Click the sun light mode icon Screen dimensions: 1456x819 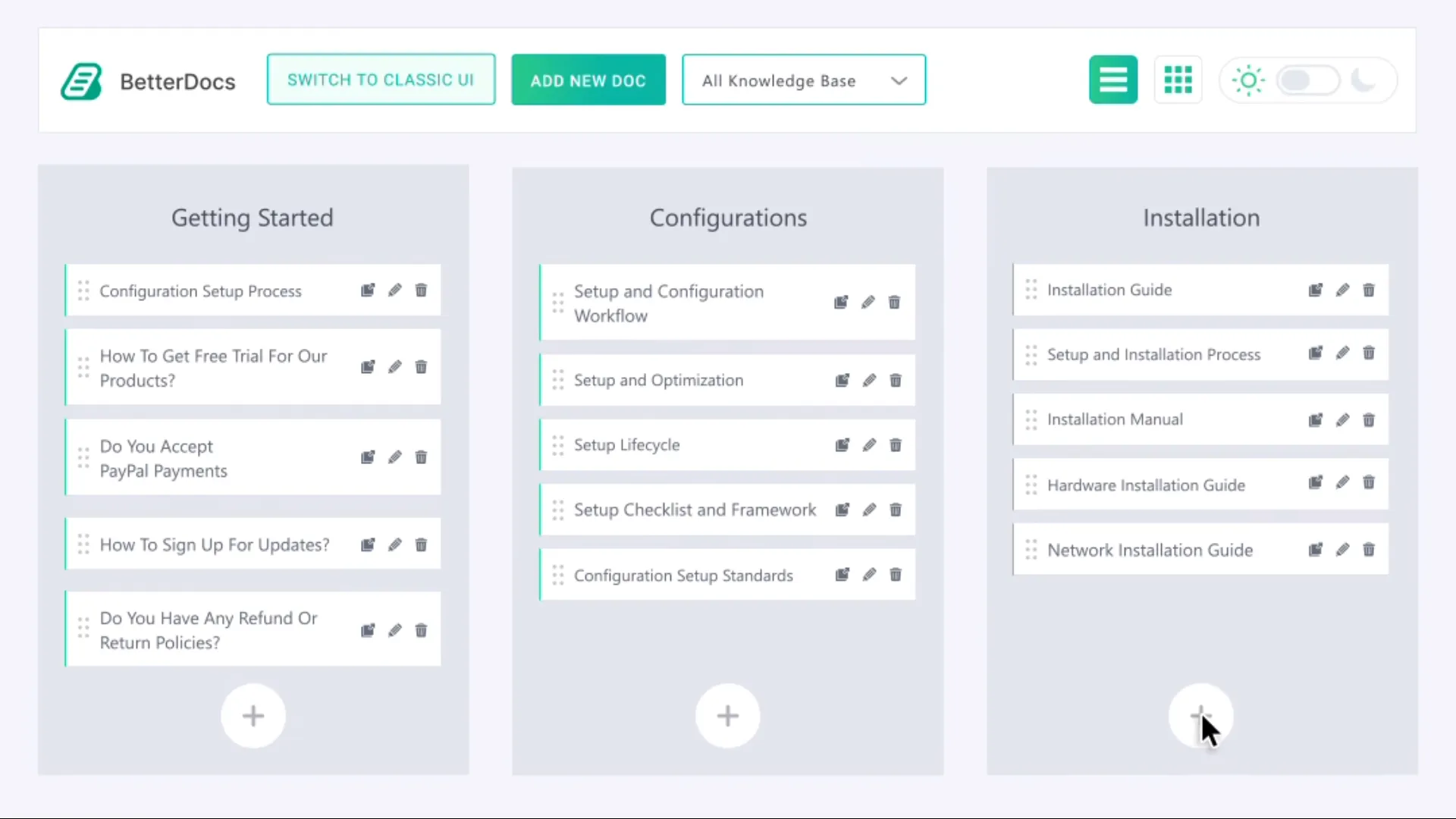[1247, 80]
